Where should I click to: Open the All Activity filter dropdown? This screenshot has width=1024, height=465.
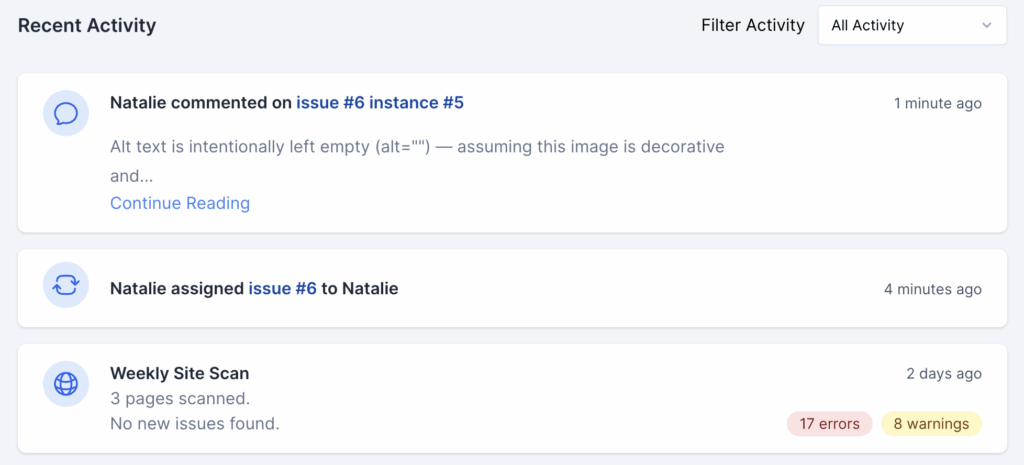coord(911,26)
